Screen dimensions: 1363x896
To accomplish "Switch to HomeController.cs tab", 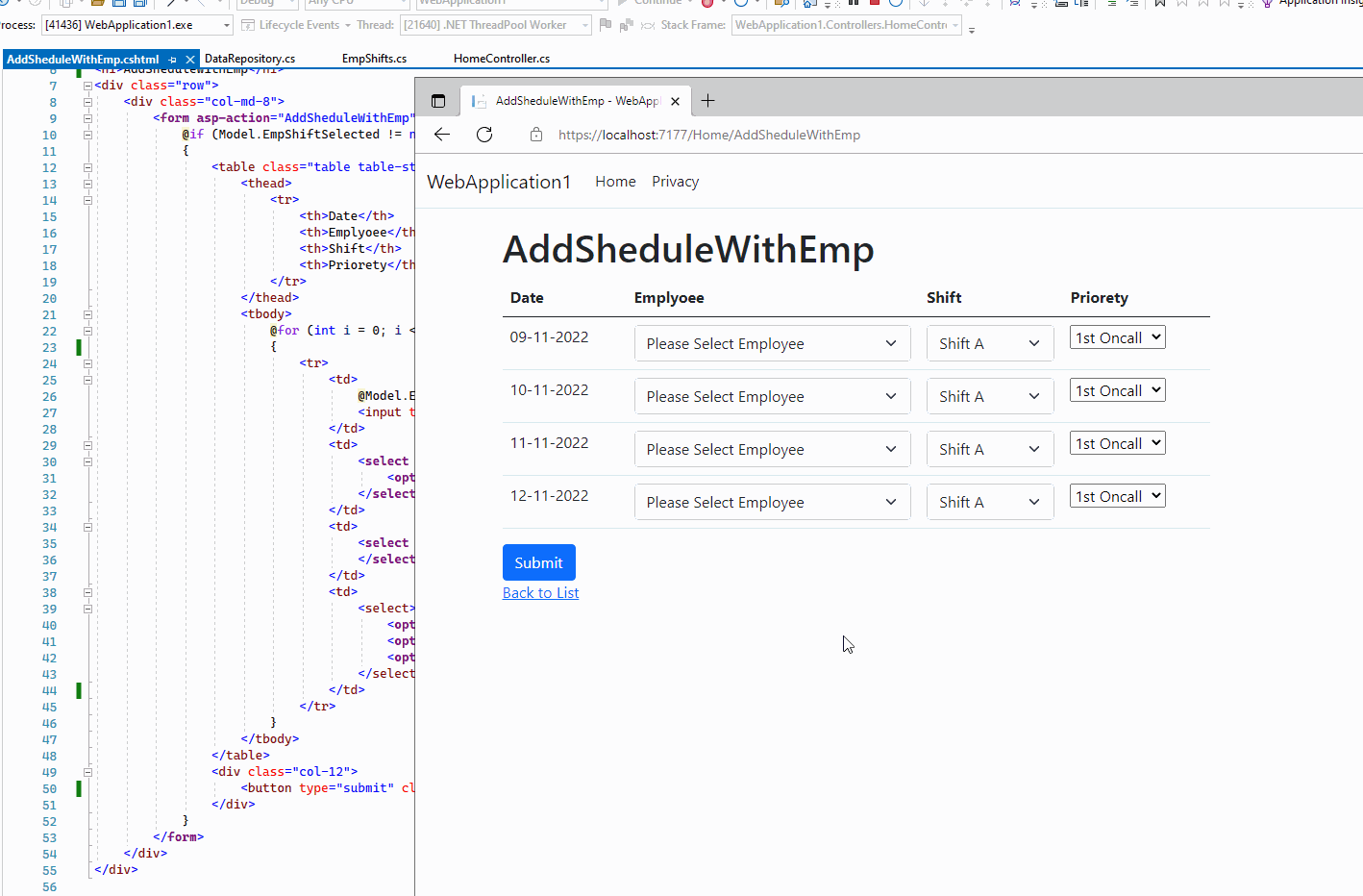I will pyautogui.click(x=502, y=59).
